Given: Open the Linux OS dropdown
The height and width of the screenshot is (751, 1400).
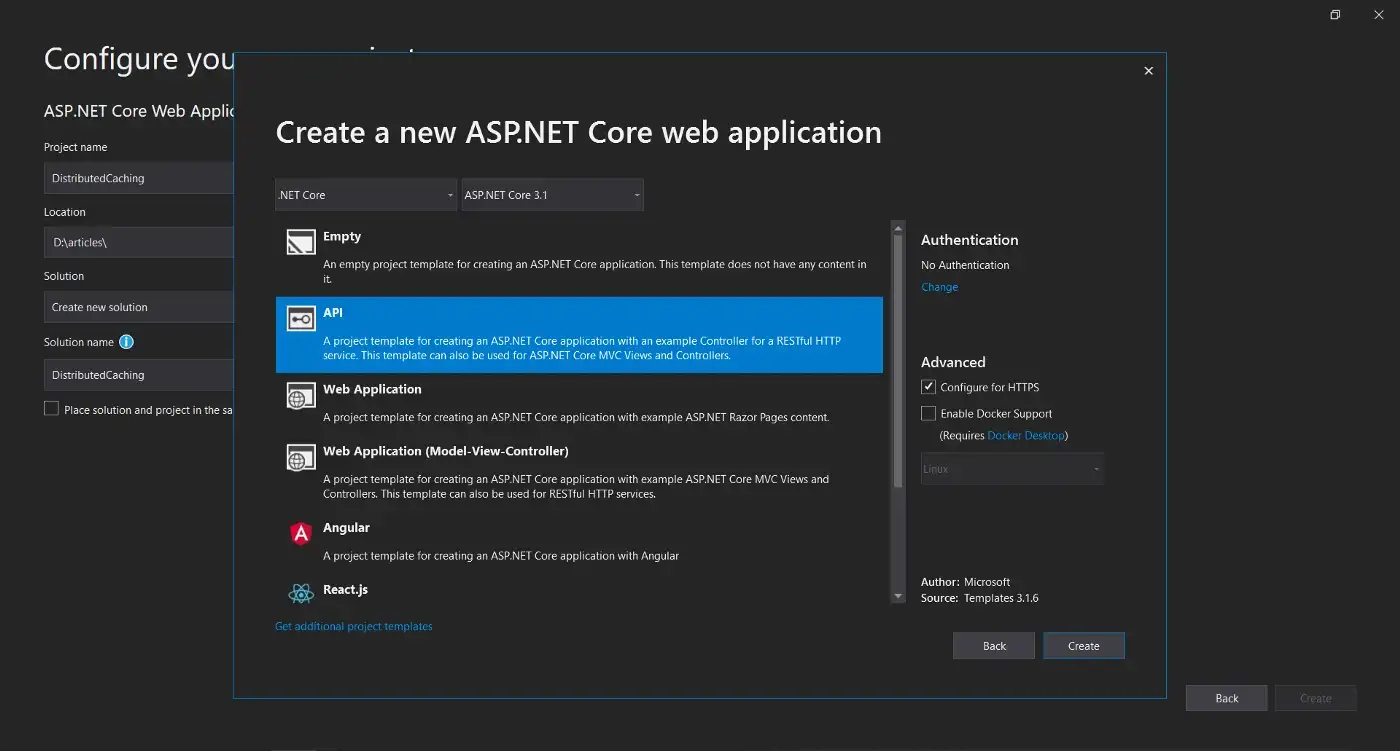Looking at the screenshot, I should [1012, 469].
